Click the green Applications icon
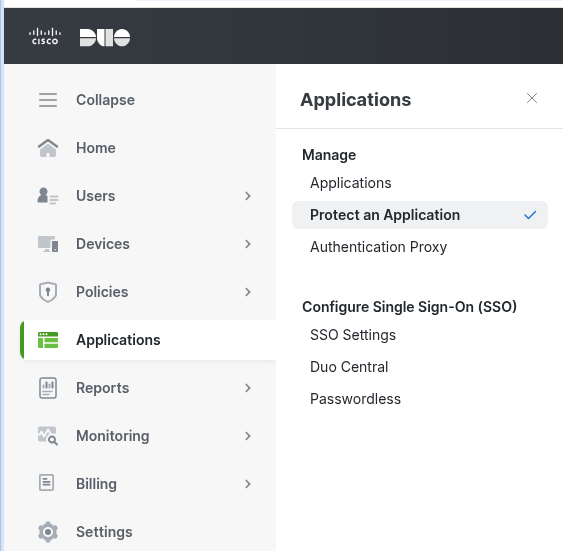563x551 pixels. click(x=48, y=340)
